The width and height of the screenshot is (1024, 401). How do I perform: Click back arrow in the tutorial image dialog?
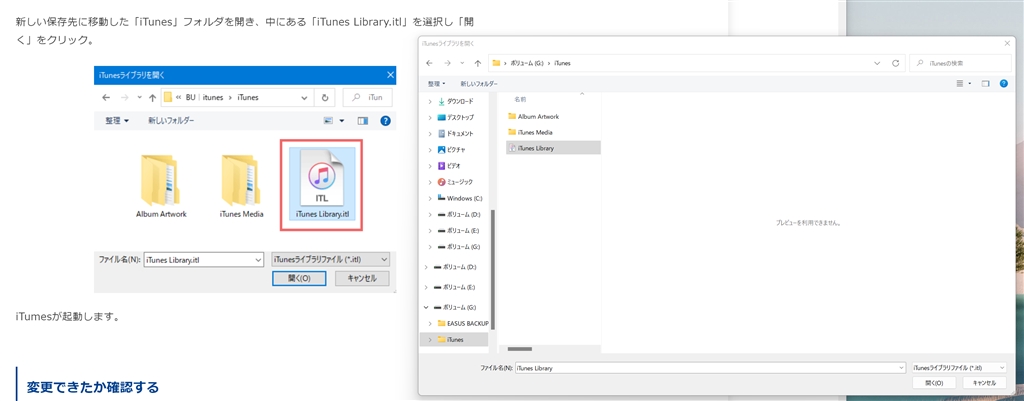pos(106,97)
